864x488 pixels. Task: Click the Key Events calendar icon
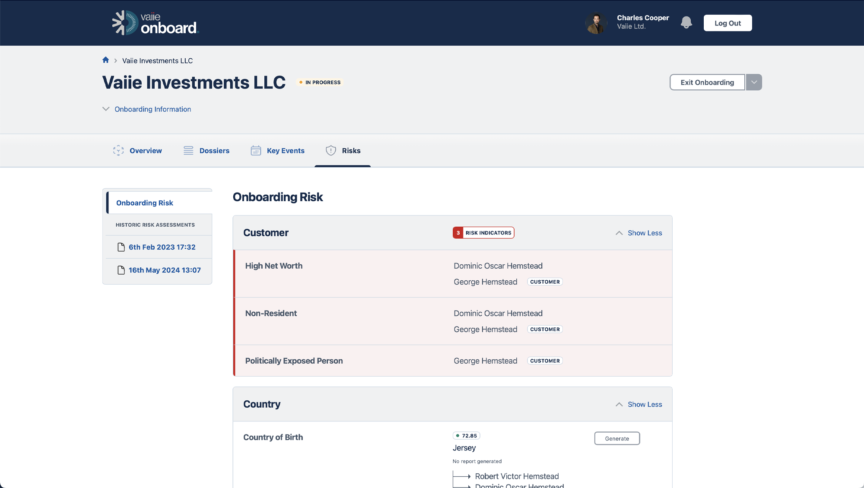point(256,151)
